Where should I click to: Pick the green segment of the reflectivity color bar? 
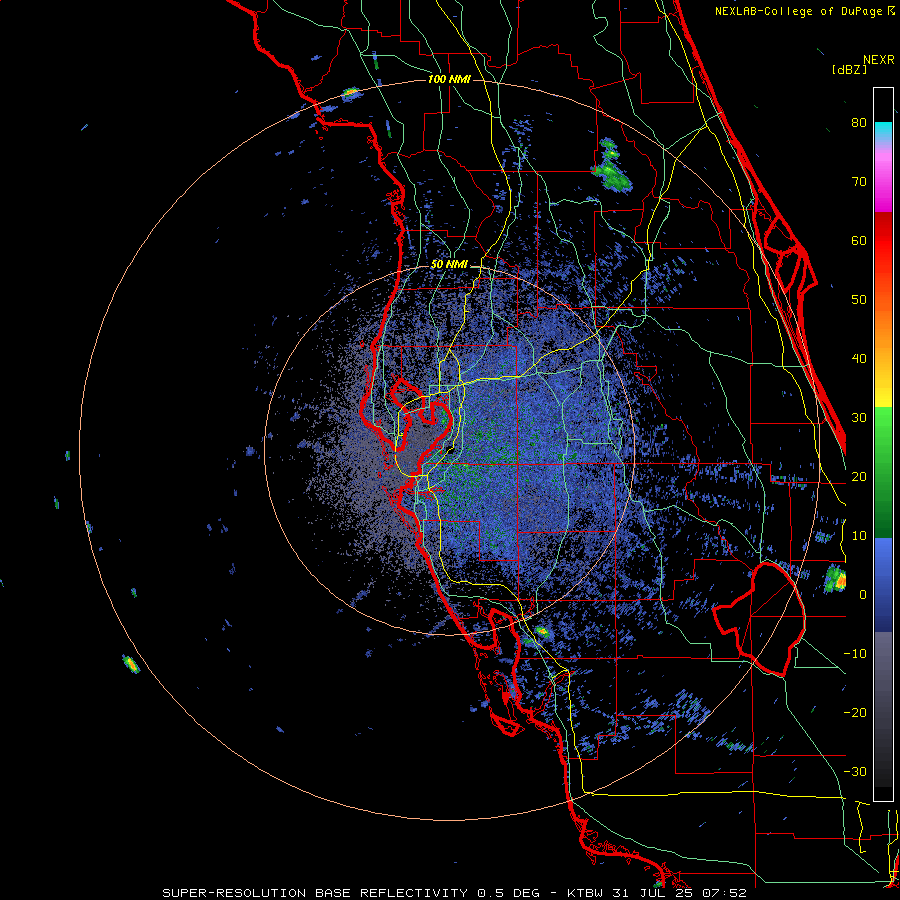[x=883, y=472]
